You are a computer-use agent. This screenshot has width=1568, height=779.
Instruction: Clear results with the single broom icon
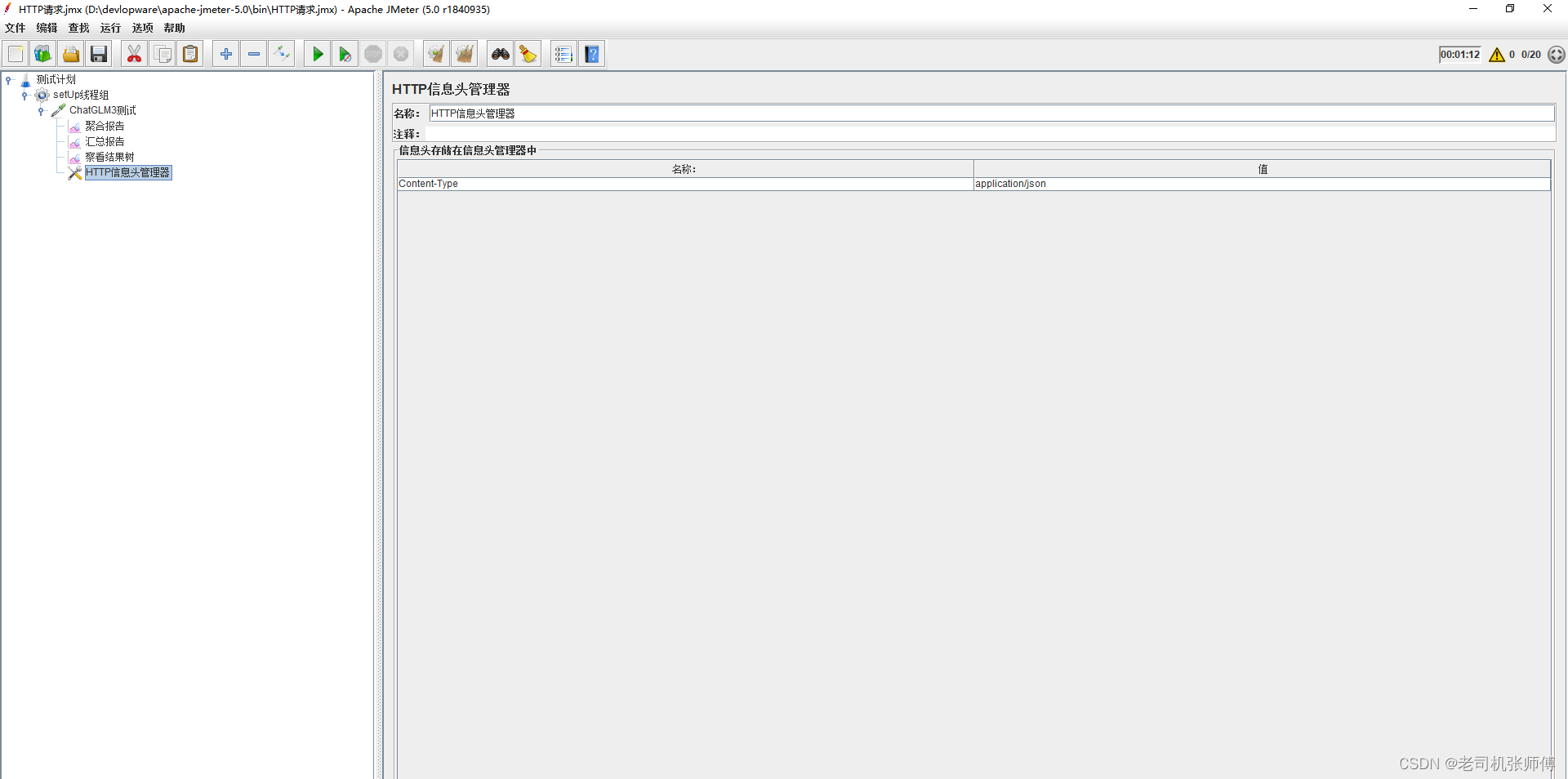pyautogui.click(x=436, y=54)
